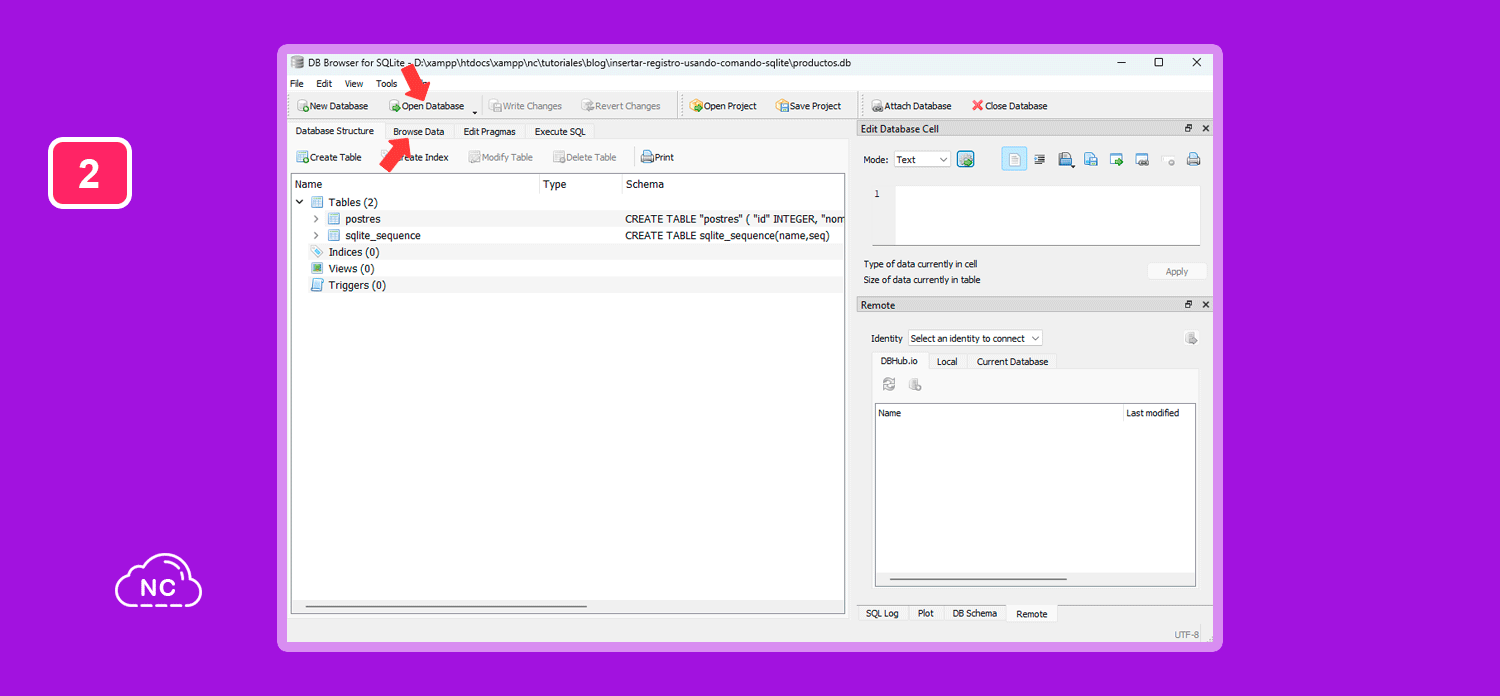The width and height of the screenshot is (1500, 696).
Task: Click the CREATE TABLE "postres" schema text
Action: (x=735, y=219)
